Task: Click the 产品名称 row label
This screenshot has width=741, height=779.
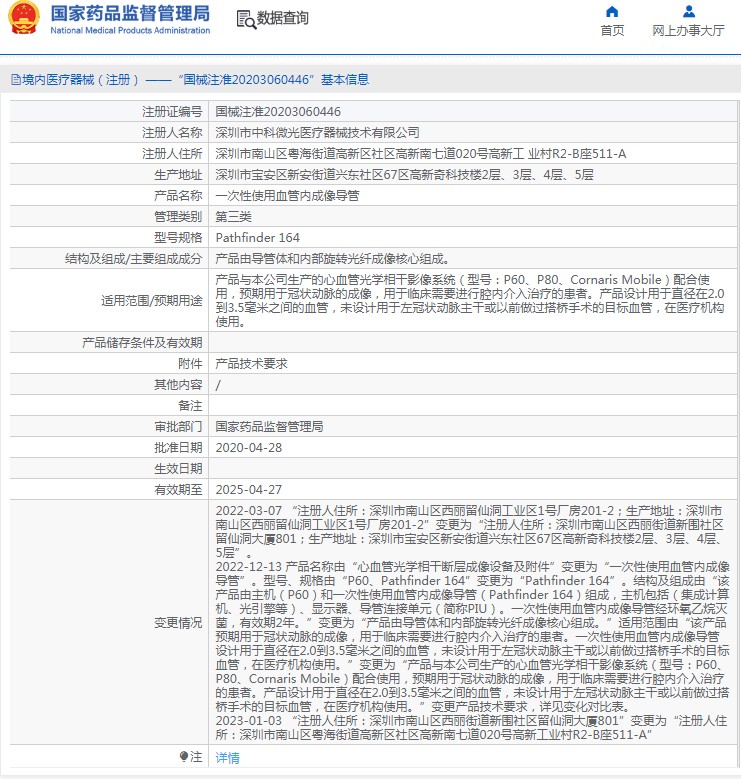Action: pyautogui.click(x=178, y=196)
